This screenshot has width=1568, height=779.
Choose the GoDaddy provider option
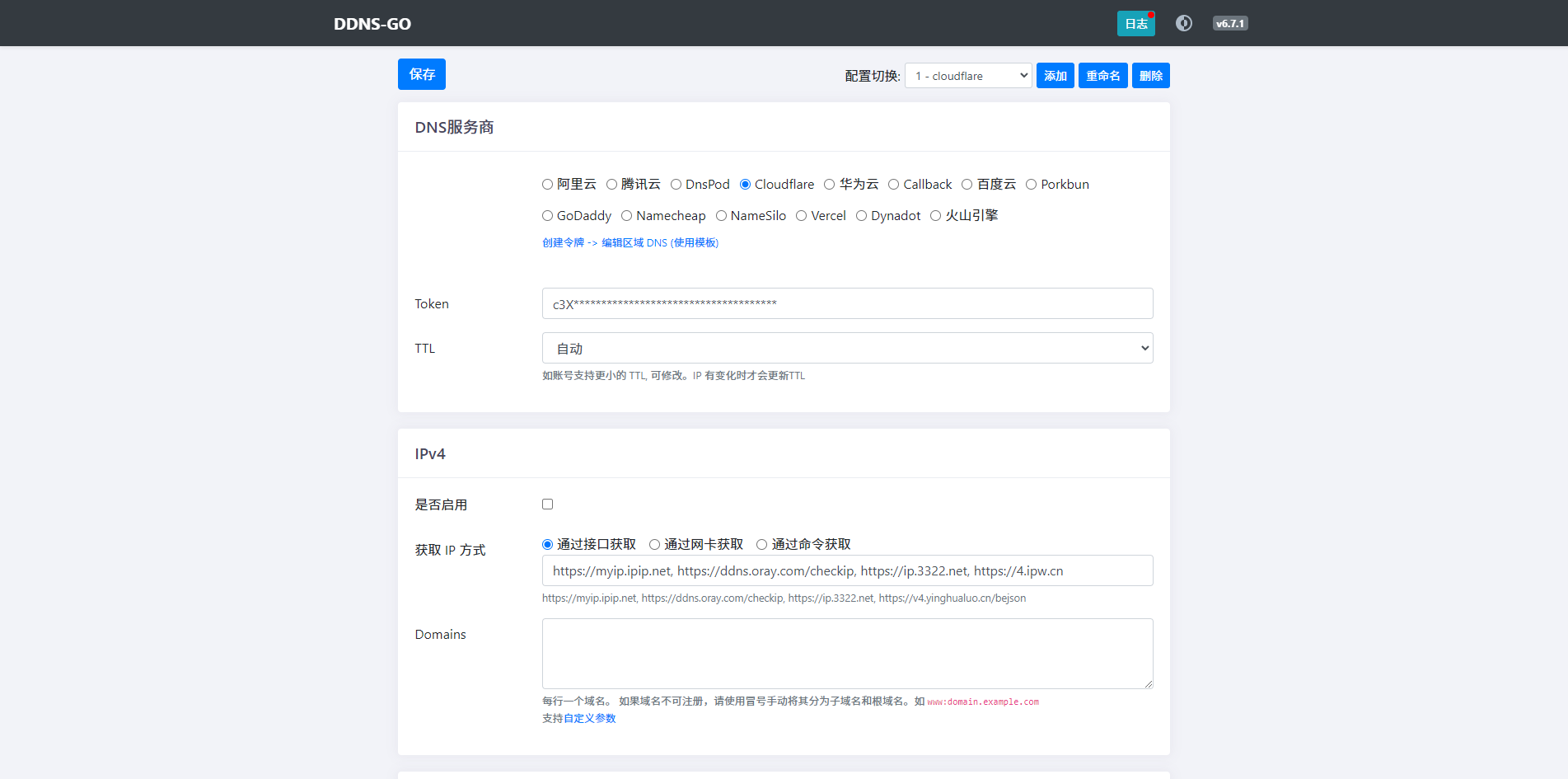tap(548, 216)
